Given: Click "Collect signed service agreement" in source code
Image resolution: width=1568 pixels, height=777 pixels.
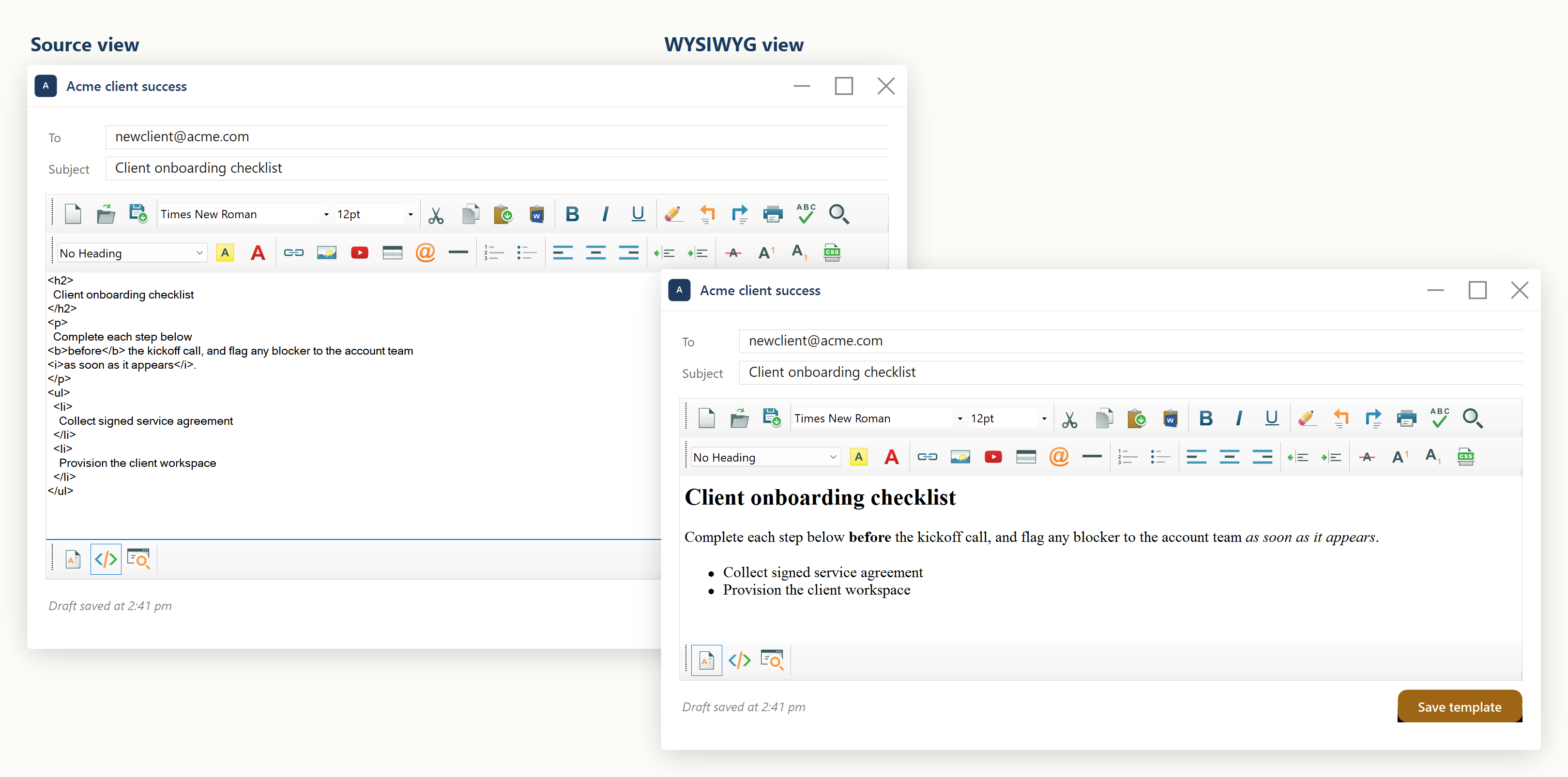Looking at the screenshot, I should (x=146, y=421).
